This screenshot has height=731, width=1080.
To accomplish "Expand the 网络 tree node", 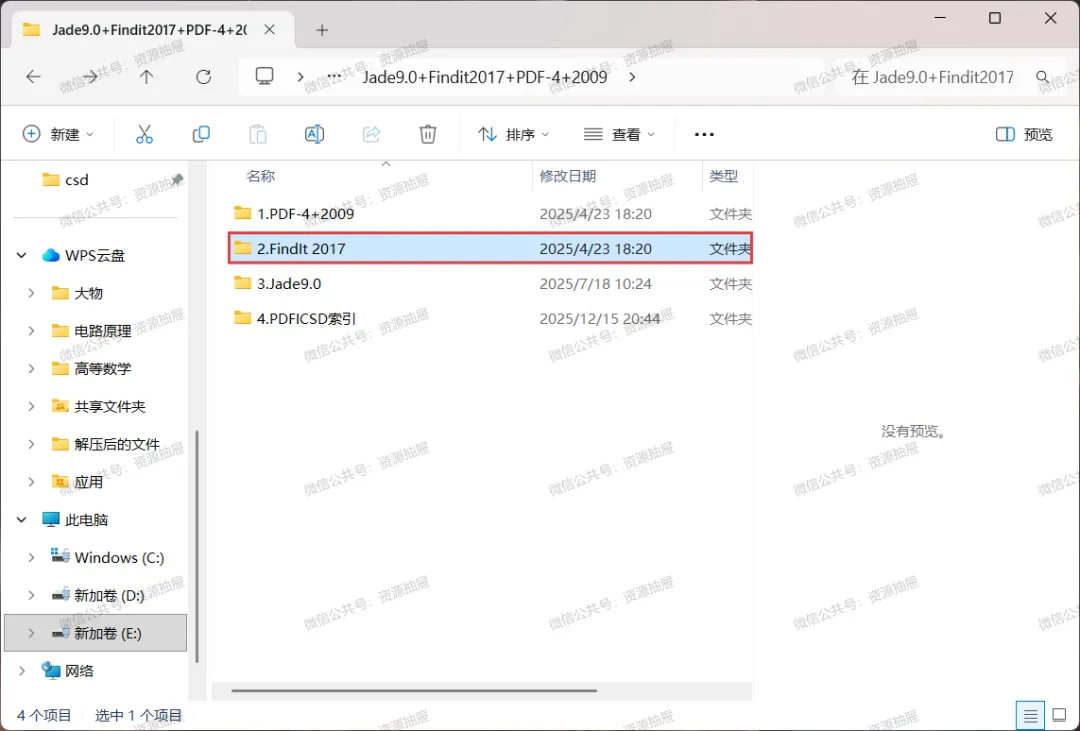I will [21, 670].
